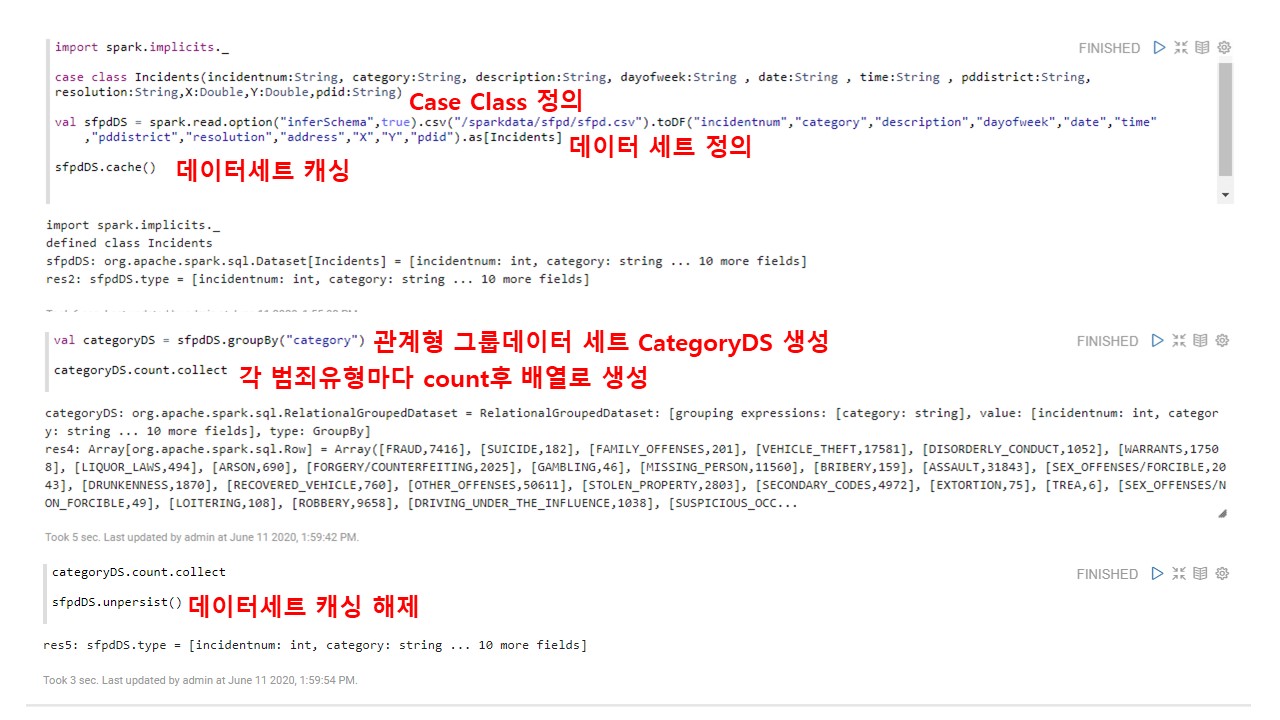The height and width of the screenshot is (720, 1280).
Task: Click the editor scrollbar down arrow
Action: (1226, 195)
